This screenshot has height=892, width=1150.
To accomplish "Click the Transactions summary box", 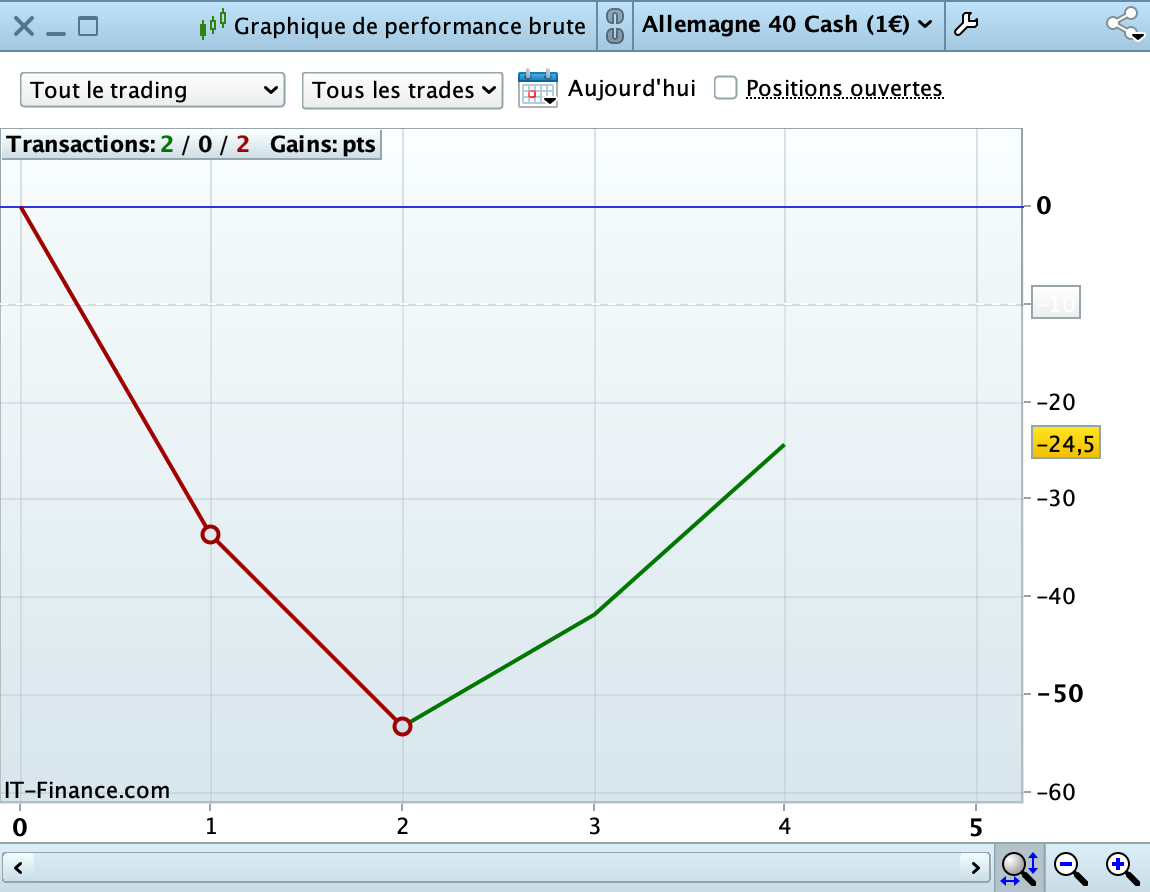I will click(x=191, y=145).
